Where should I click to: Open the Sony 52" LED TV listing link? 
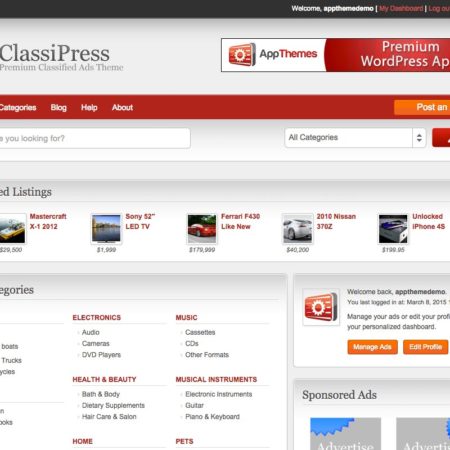pos(140,221)
